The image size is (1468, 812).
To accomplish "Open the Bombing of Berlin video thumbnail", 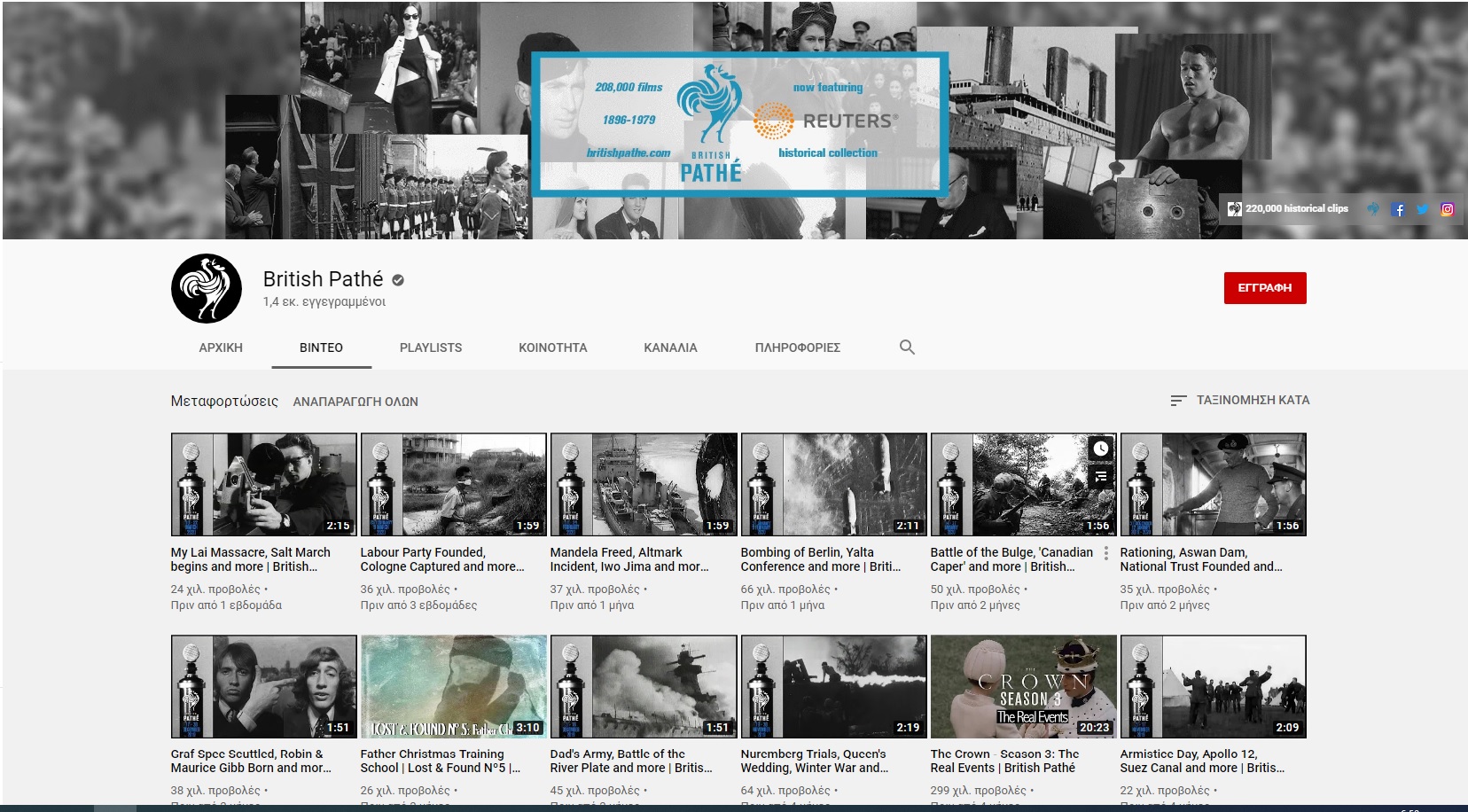I will point(834,484).
